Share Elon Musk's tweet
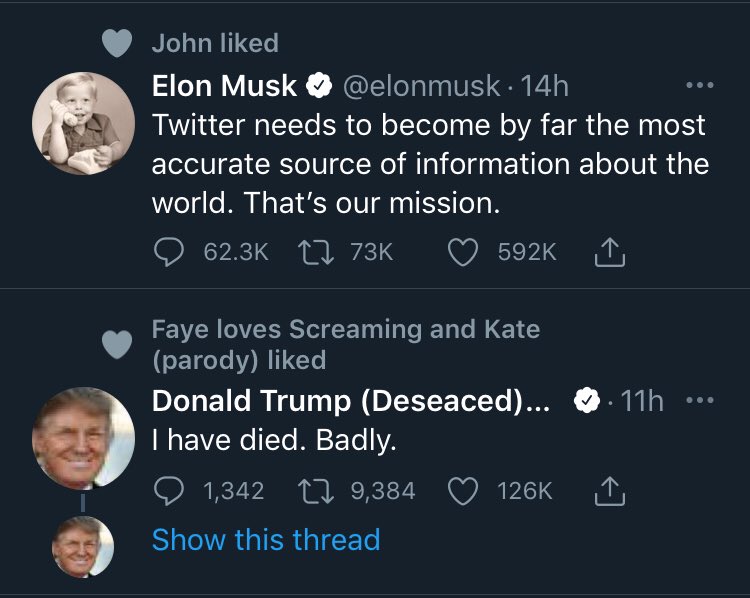The width and height of the screenshot is (750, 598). pos(609,254)
